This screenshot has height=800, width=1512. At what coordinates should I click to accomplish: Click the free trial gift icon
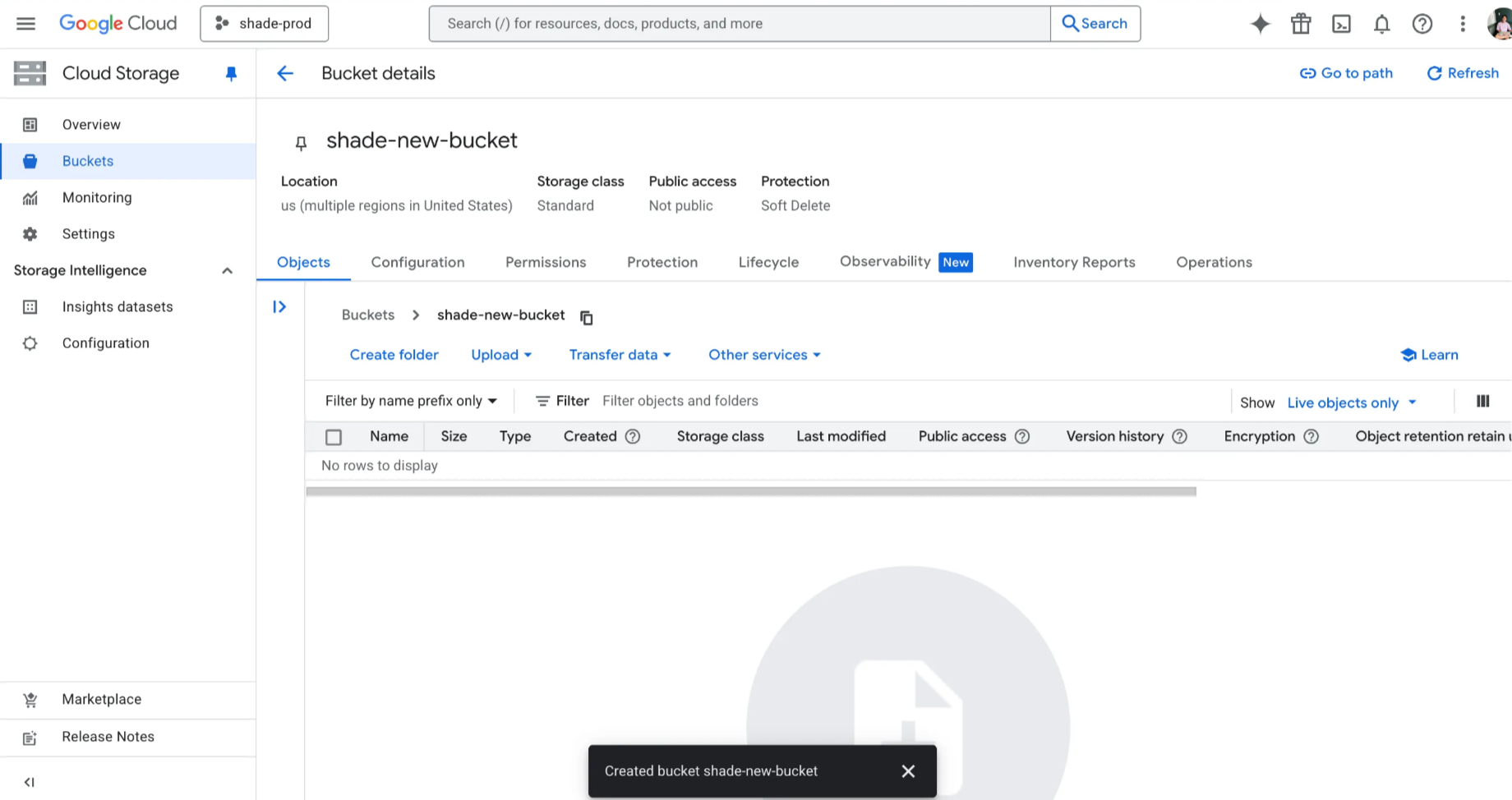pyautogui.click(x=1301, y=24)
